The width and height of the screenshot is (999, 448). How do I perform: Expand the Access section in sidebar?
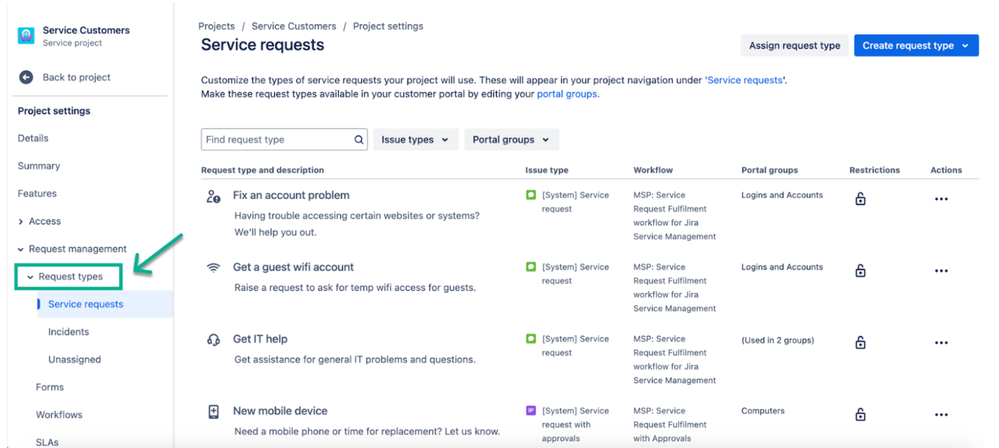point(40,221)
